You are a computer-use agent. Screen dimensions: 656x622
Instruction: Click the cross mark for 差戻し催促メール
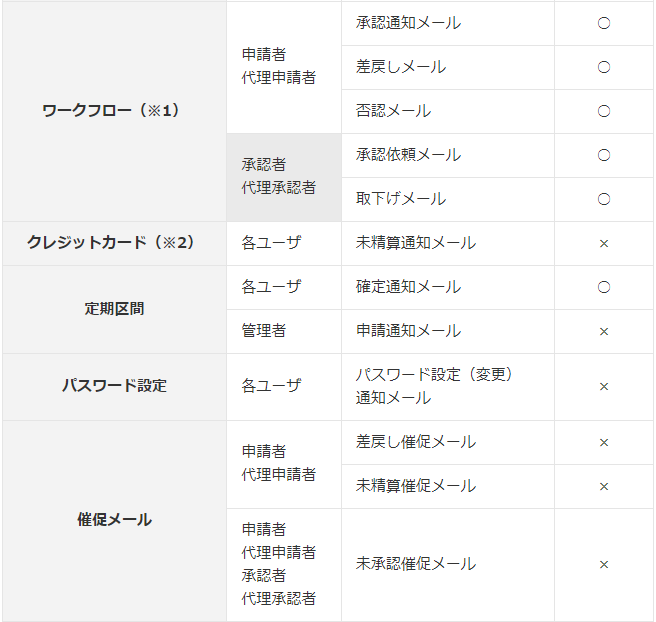604,442
